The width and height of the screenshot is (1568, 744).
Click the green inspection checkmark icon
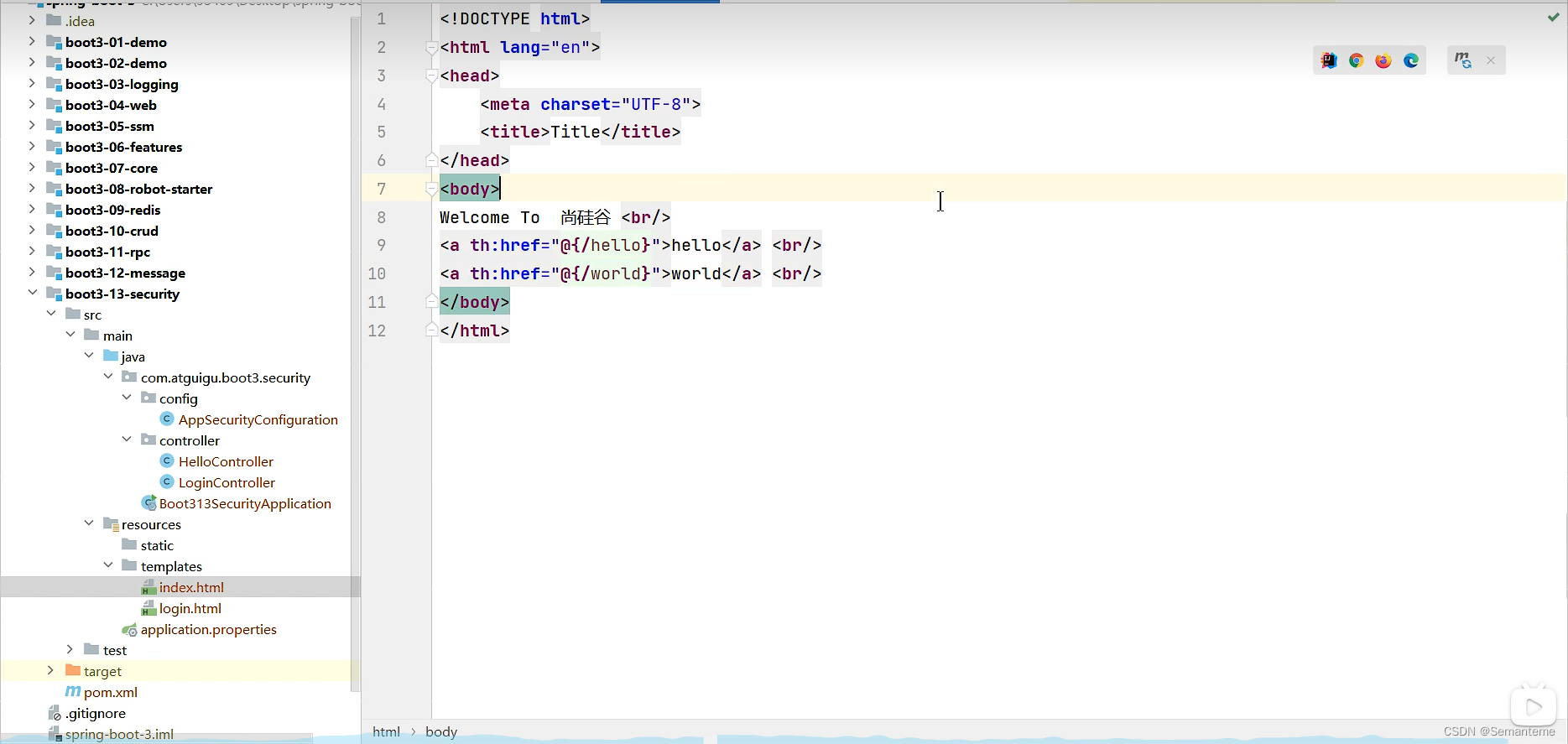click(x=1553, y=17)
